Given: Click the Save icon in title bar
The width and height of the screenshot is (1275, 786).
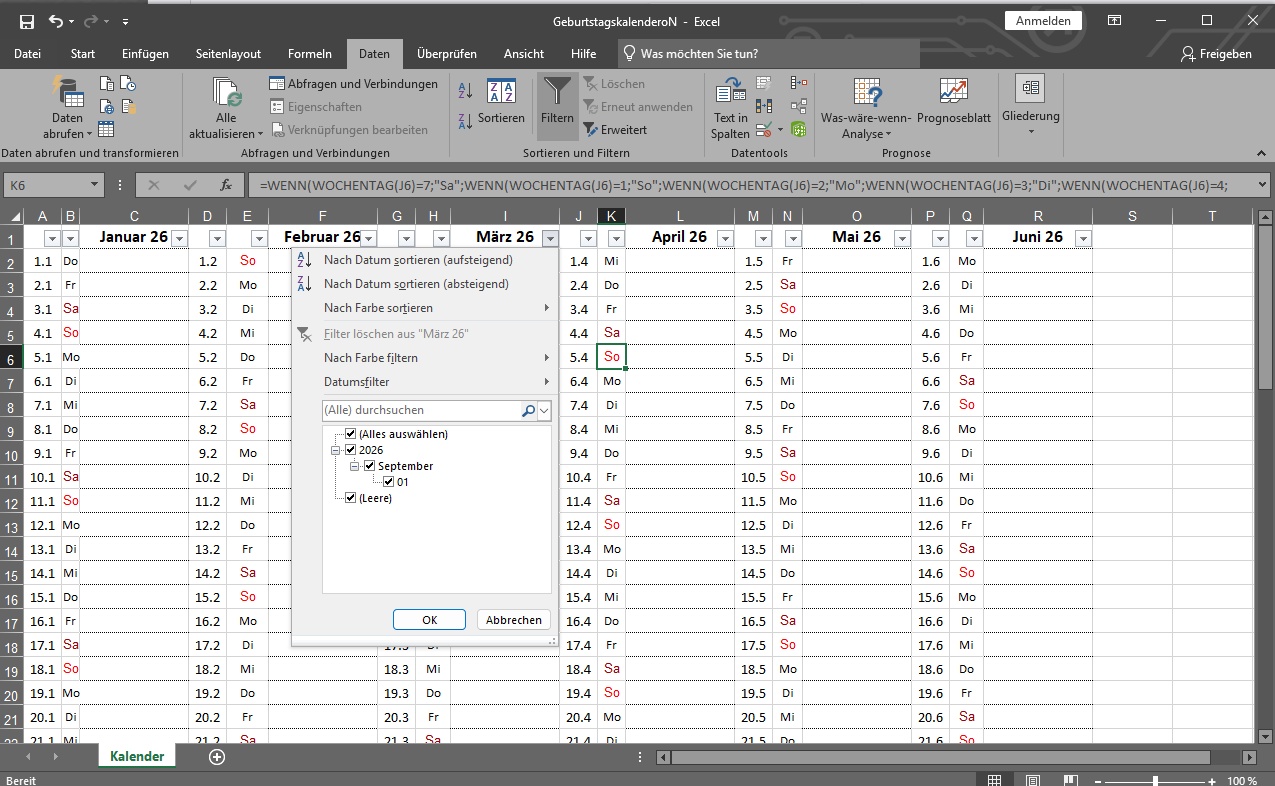Looking at the screenshot, I should pos(27,21).
